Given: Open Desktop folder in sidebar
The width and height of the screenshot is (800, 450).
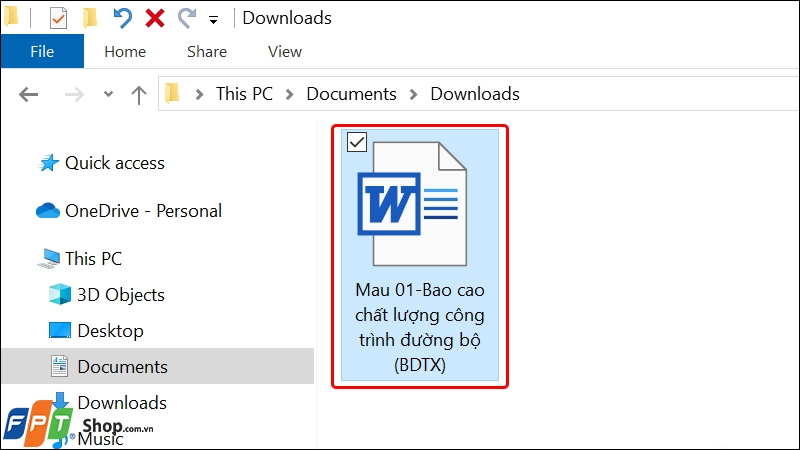Looking at the screenshot, I should tap(110, 331).
